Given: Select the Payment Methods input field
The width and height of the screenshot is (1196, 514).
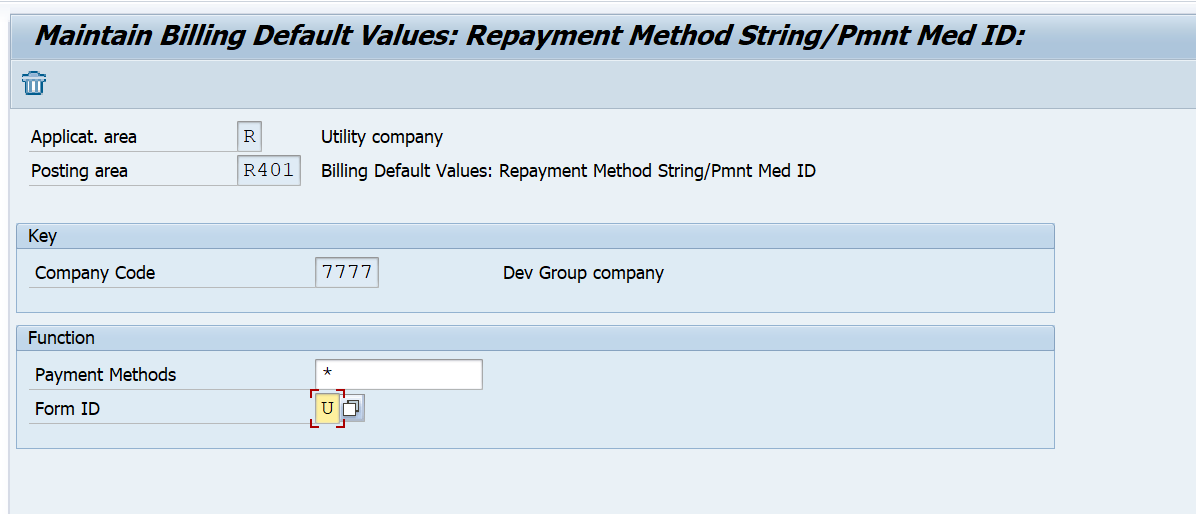Looking at the screenshot, I should (398, 374).
